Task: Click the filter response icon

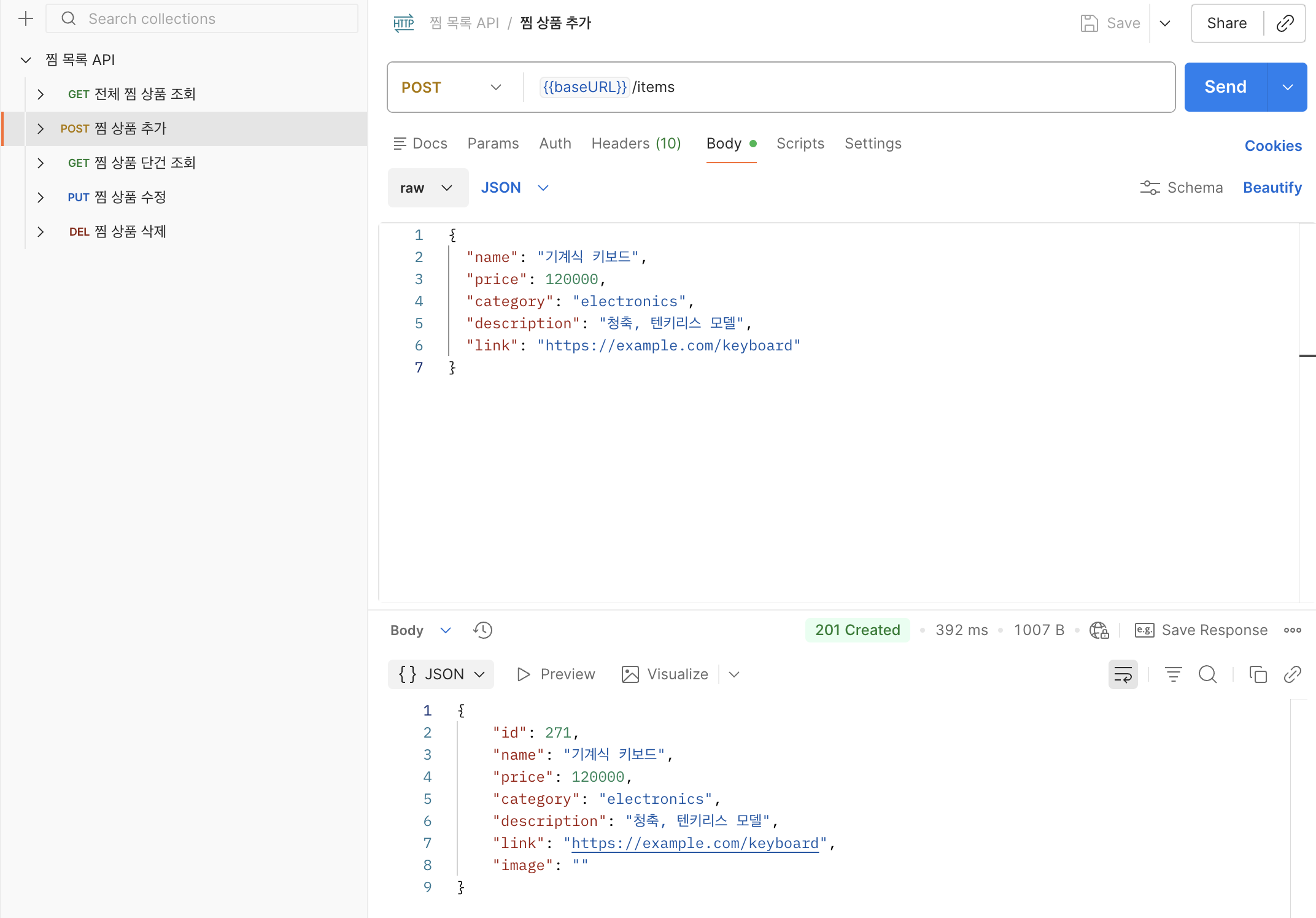Action: (x=1173, y=674)
